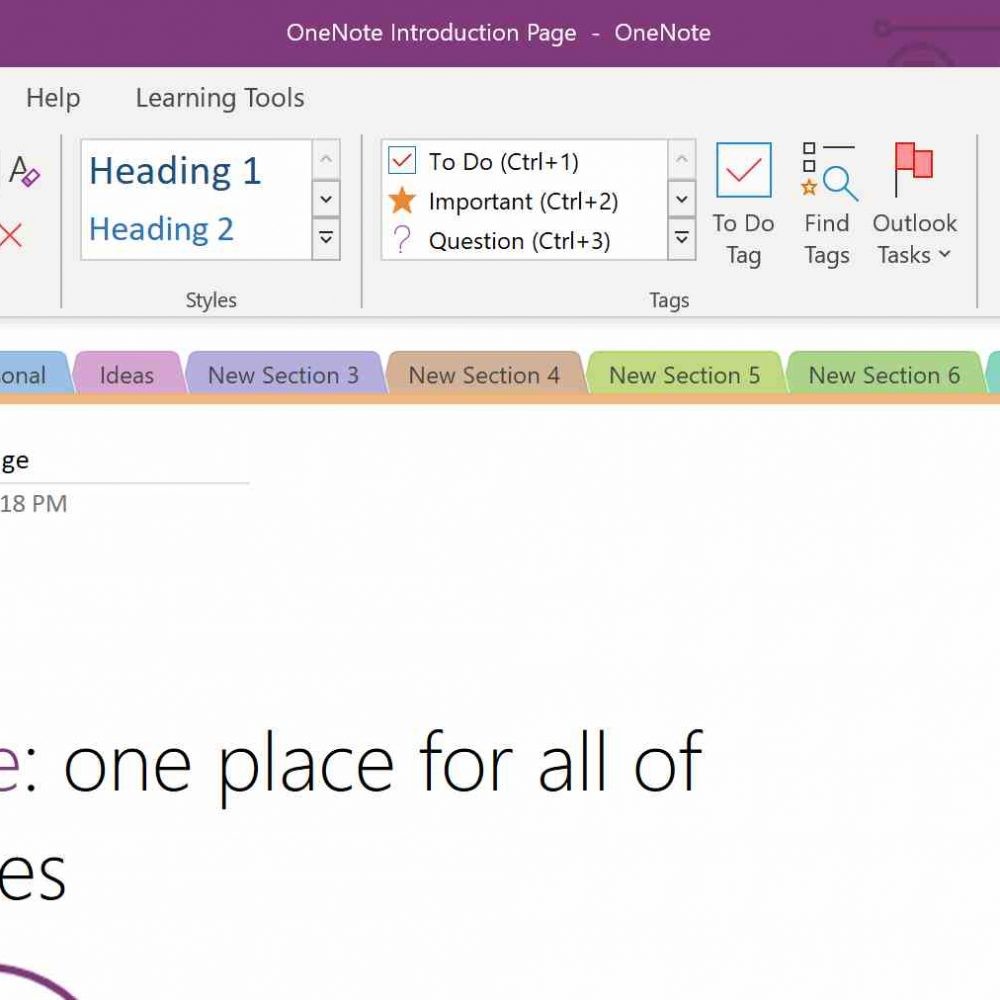
Task: Switch to New Section 3 tab
Action: coord(284,375)
